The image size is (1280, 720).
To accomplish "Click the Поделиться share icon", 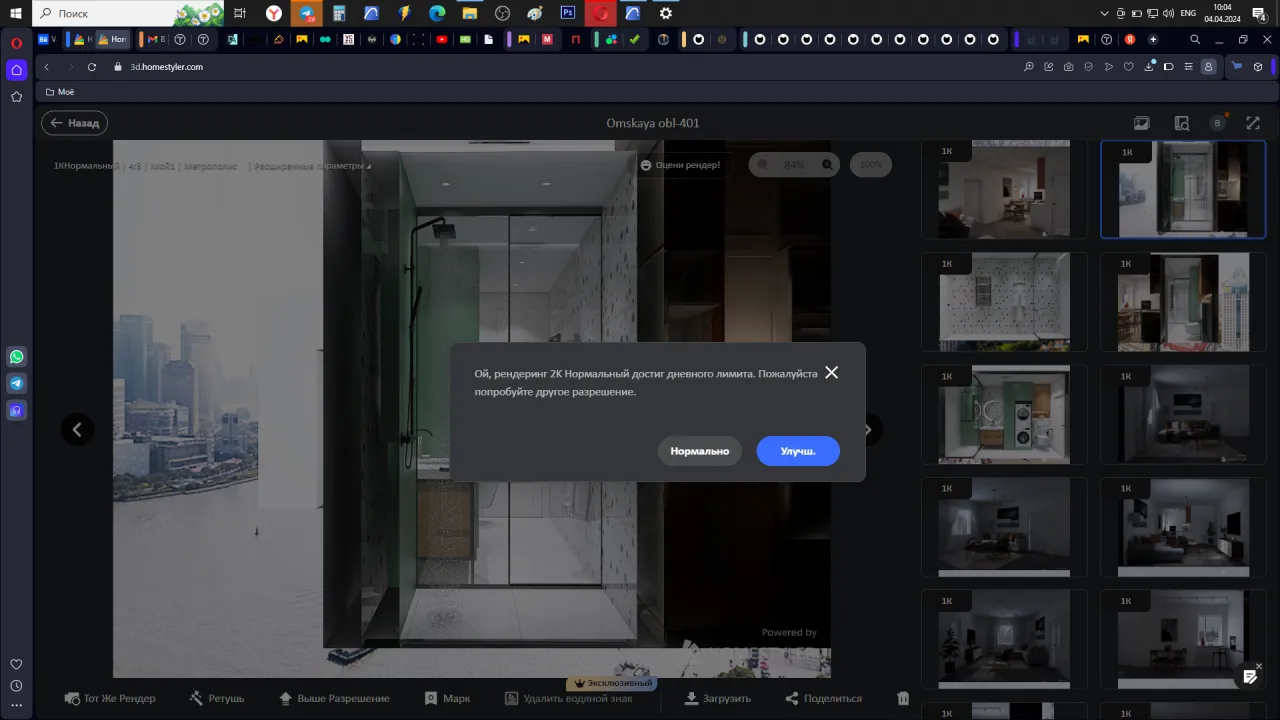I will point(792,698).
